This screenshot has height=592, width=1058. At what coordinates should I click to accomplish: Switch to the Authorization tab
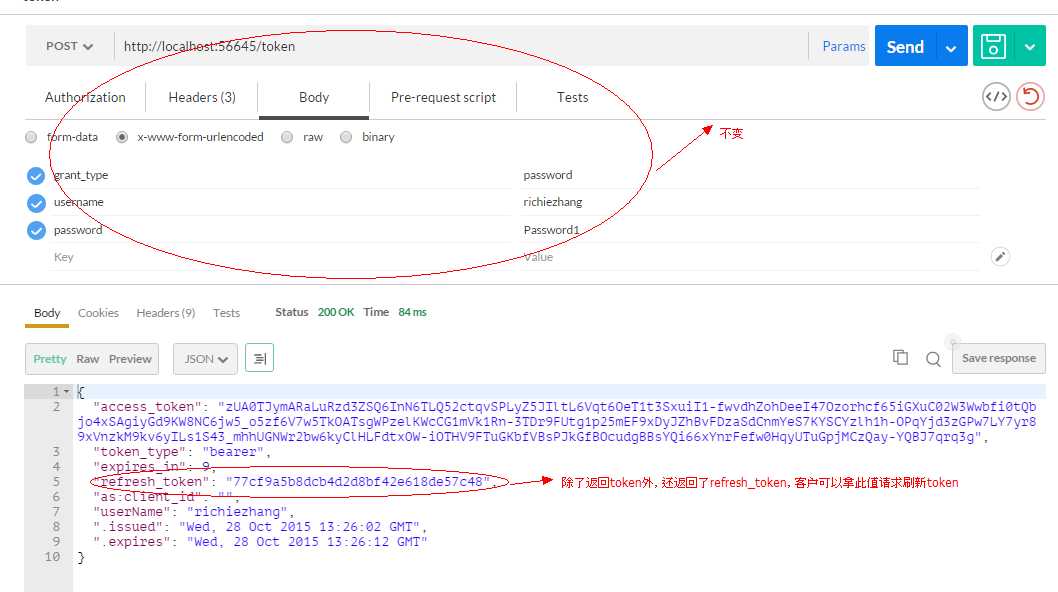point(85,97)
